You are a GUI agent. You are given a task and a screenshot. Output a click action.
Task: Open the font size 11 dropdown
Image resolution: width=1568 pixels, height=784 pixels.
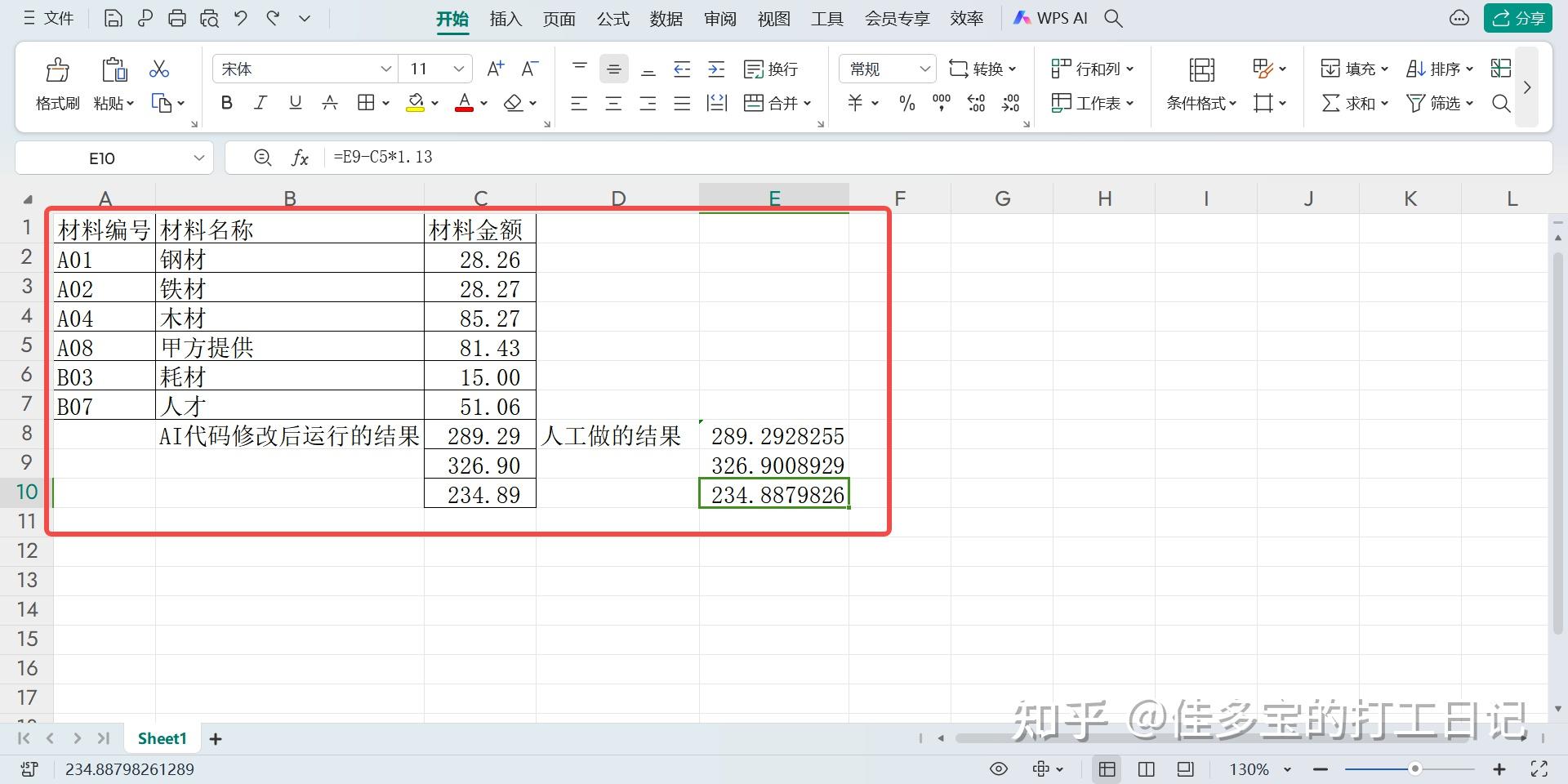pyautogui.click(x=458, y=69)
